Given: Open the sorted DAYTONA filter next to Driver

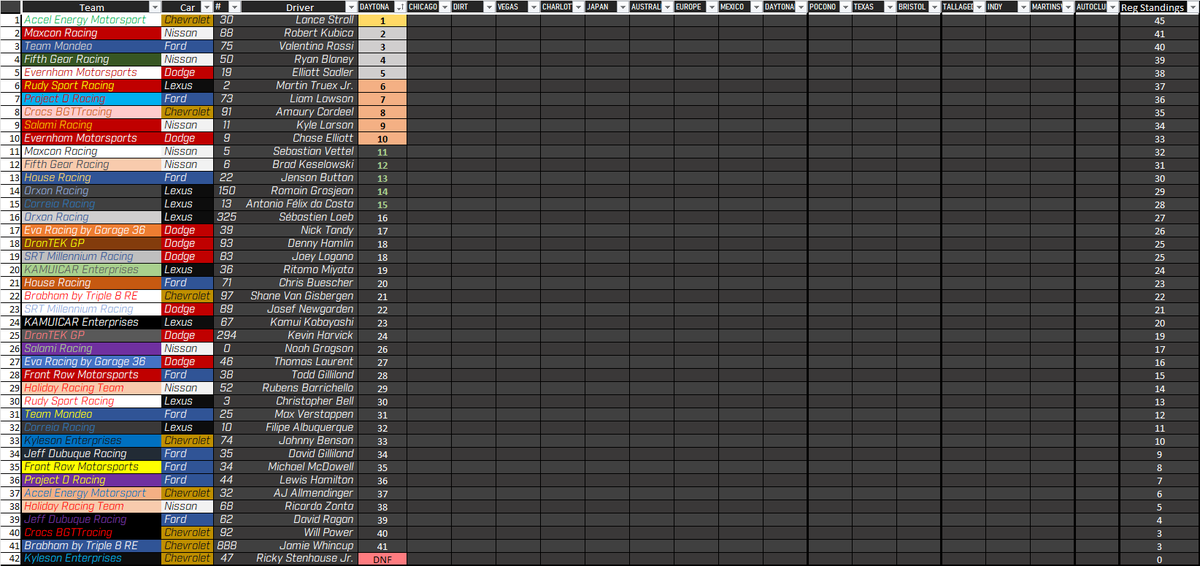Looking at the screenshot, I should 400,7.
